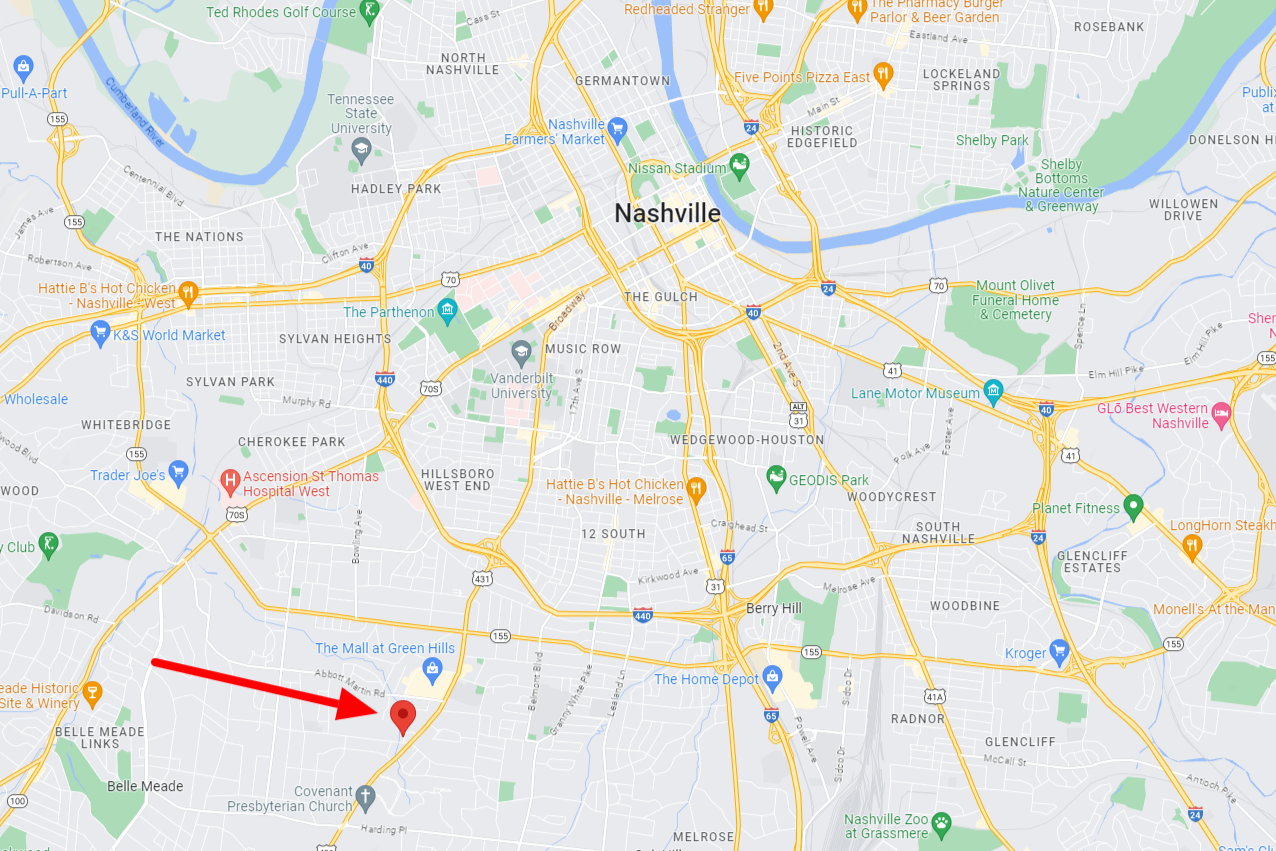This screenshot has width=1276, height=851.
Task: Select the Five Points Pizza East icon
Action: pos(883,74)
